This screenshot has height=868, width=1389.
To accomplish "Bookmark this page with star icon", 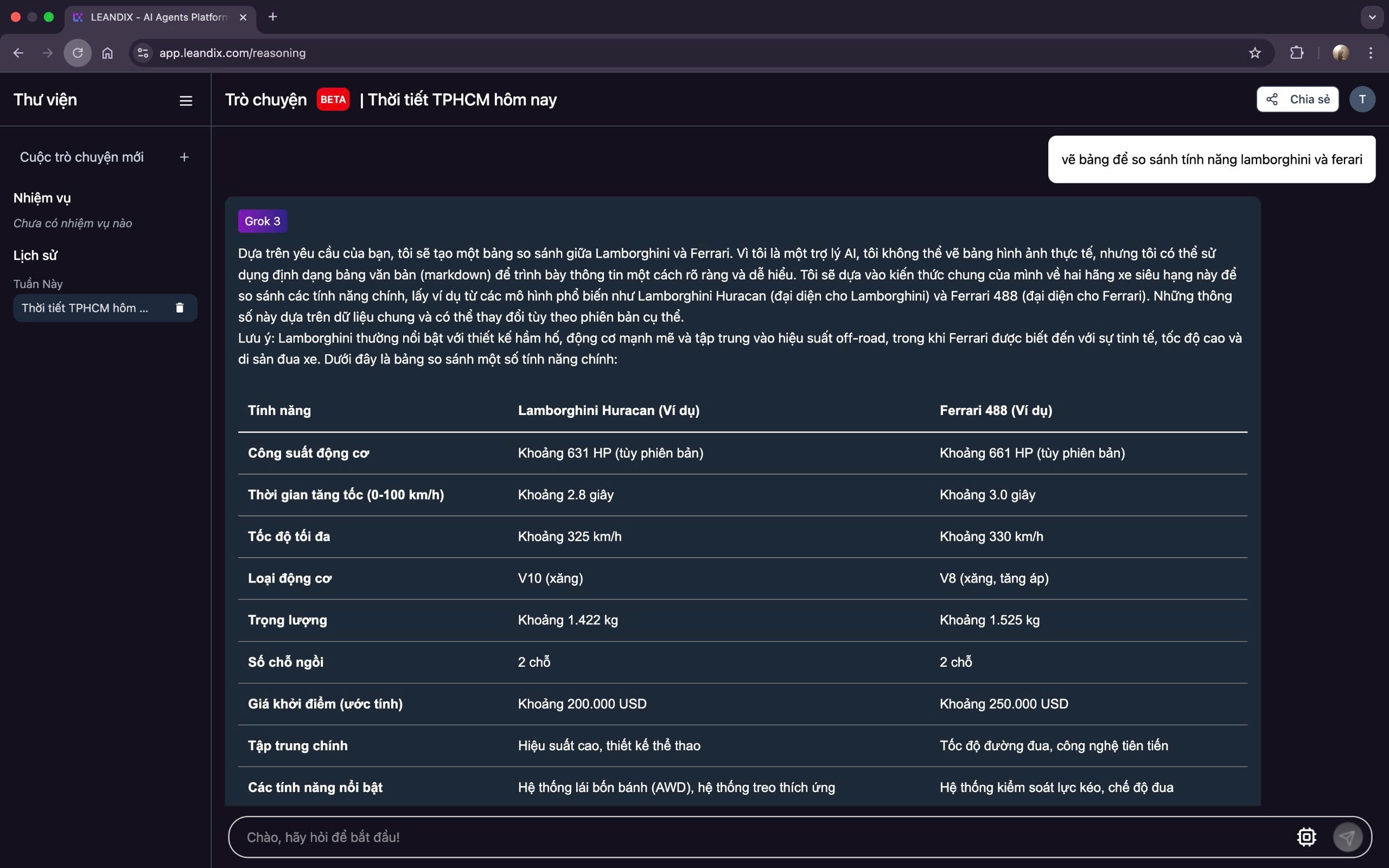I will 1254,53.
